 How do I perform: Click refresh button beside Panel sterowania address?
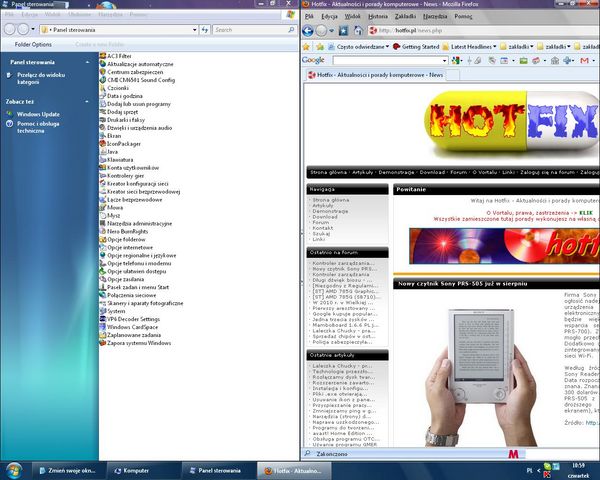click(205, 30)
